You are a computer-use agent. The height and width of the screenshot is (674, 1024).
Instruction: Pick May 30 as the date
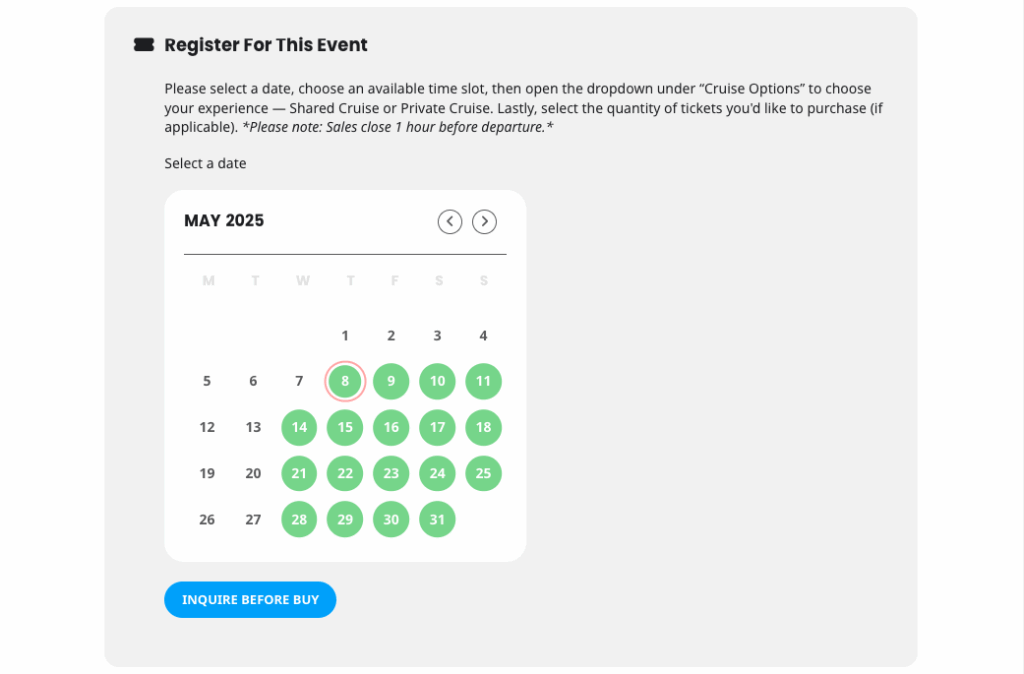coord(391,519)
